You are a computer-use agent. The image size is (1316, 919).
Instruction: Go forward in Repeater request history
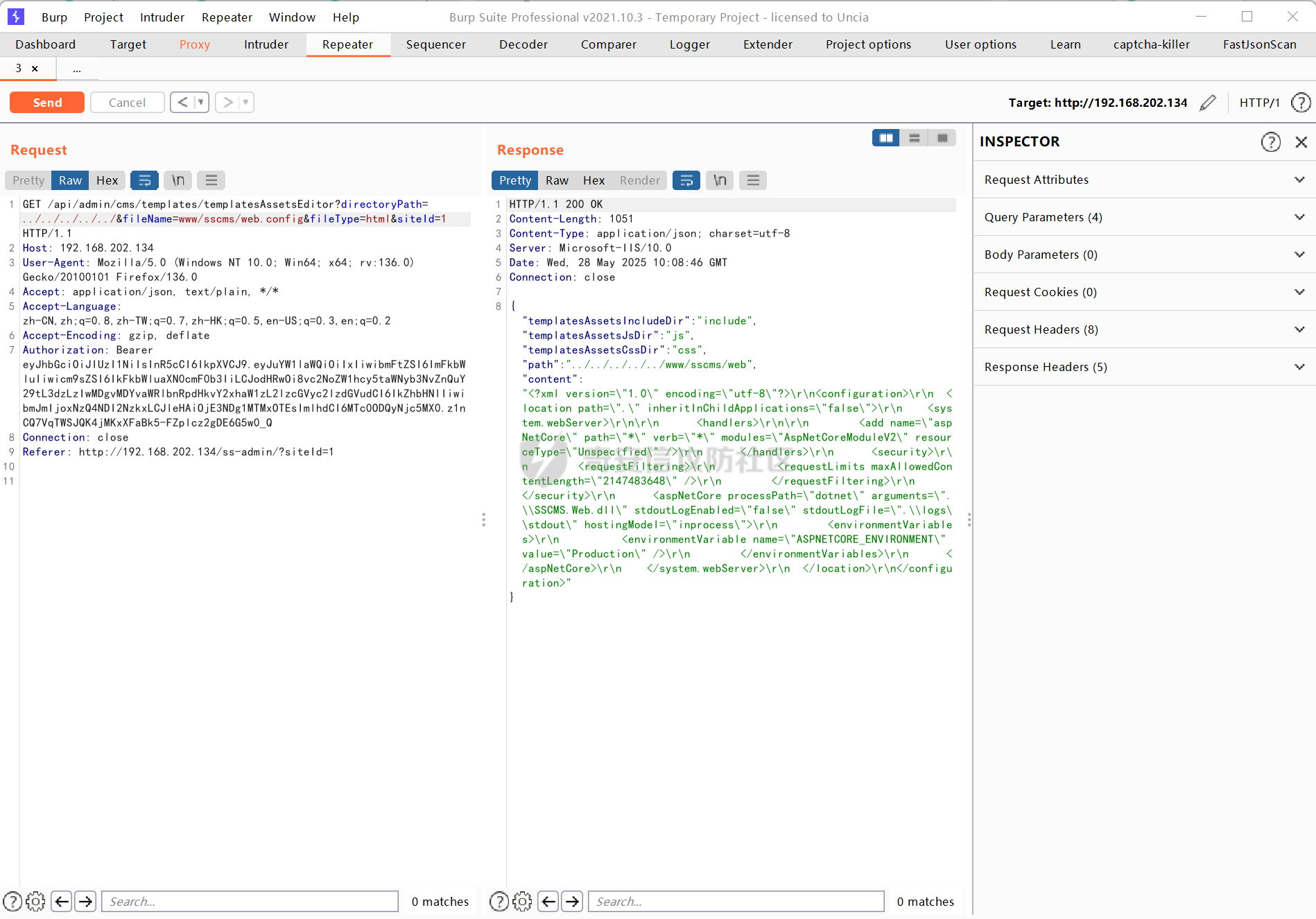(227, 103)
